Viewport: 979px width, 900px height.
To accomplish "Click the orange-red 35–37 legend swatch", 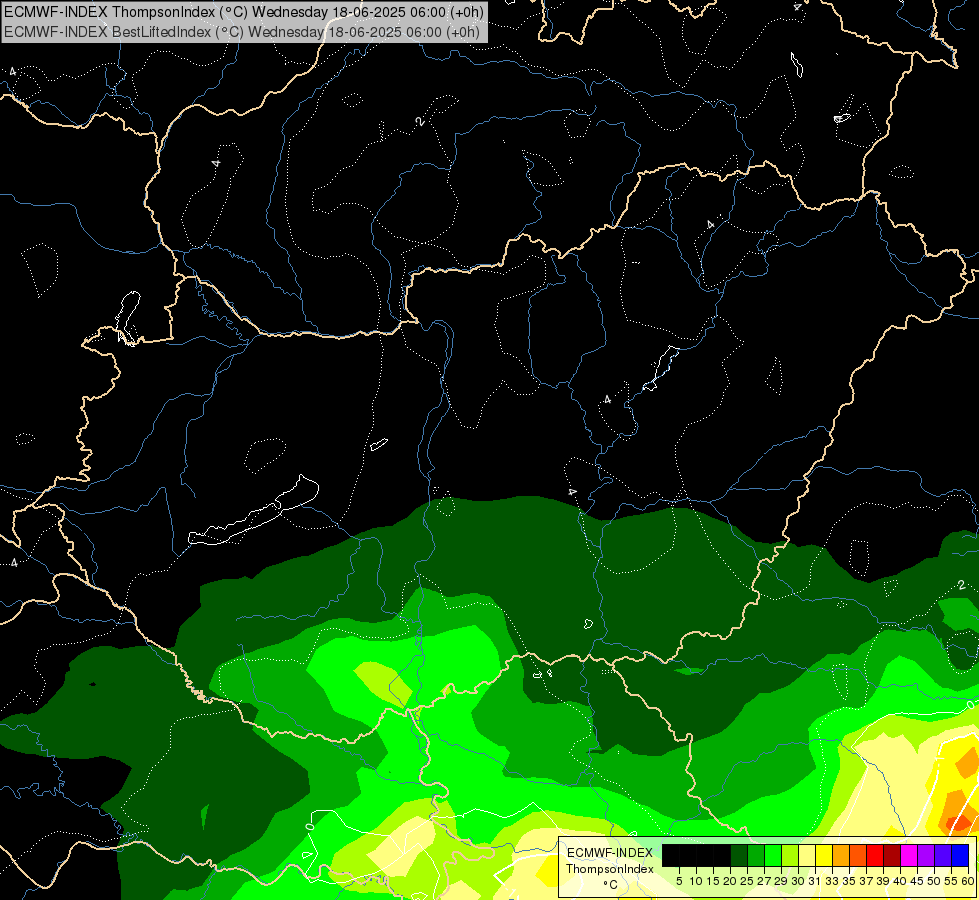I will click(x=858, y=855).
